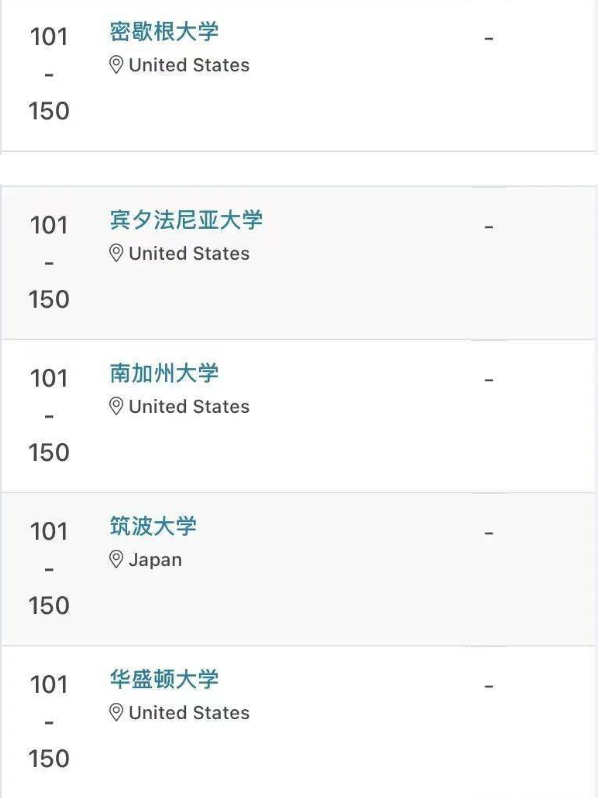Click location pin icon under 密歇根大学
The width and height of the screenshot is (598, 798).
coord(116,65)
